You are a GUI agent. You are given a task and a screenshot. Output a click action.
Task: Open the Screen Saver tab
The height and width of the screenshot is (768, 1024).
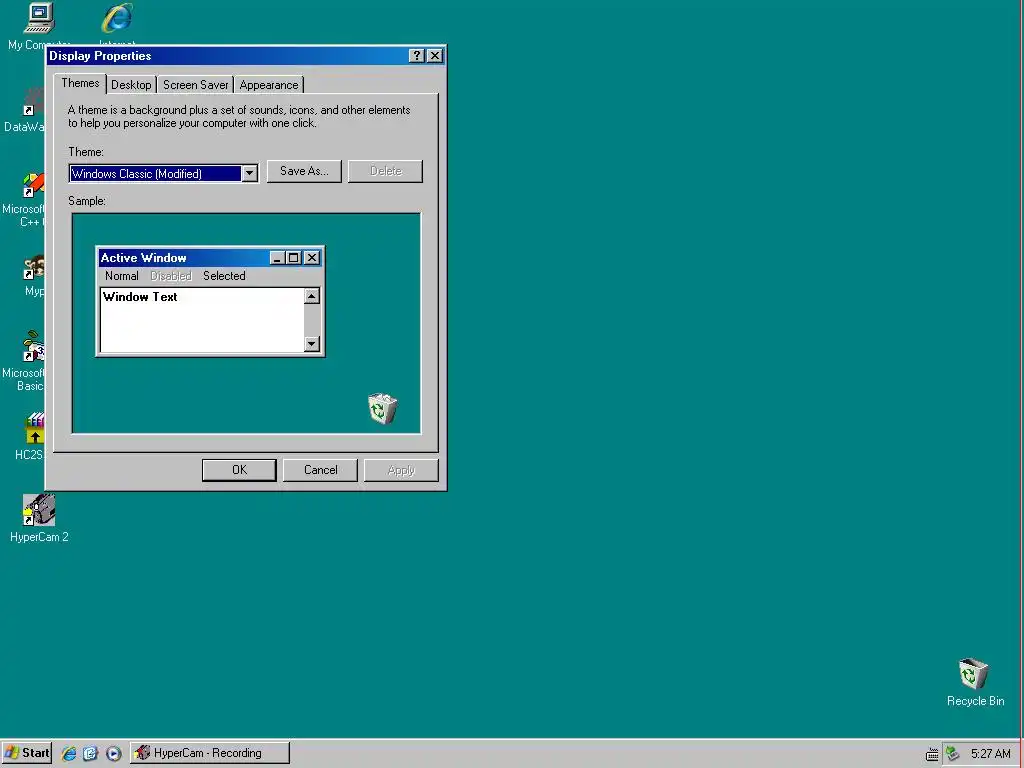pos(195,85)
